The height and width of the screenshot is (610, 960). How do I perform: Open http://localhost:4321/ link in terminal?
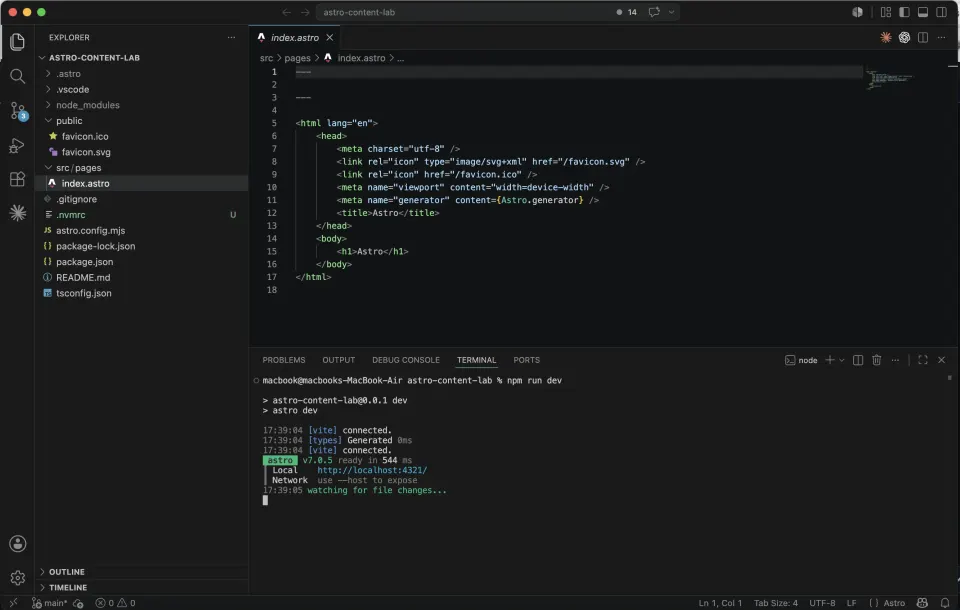coord(372,470)
